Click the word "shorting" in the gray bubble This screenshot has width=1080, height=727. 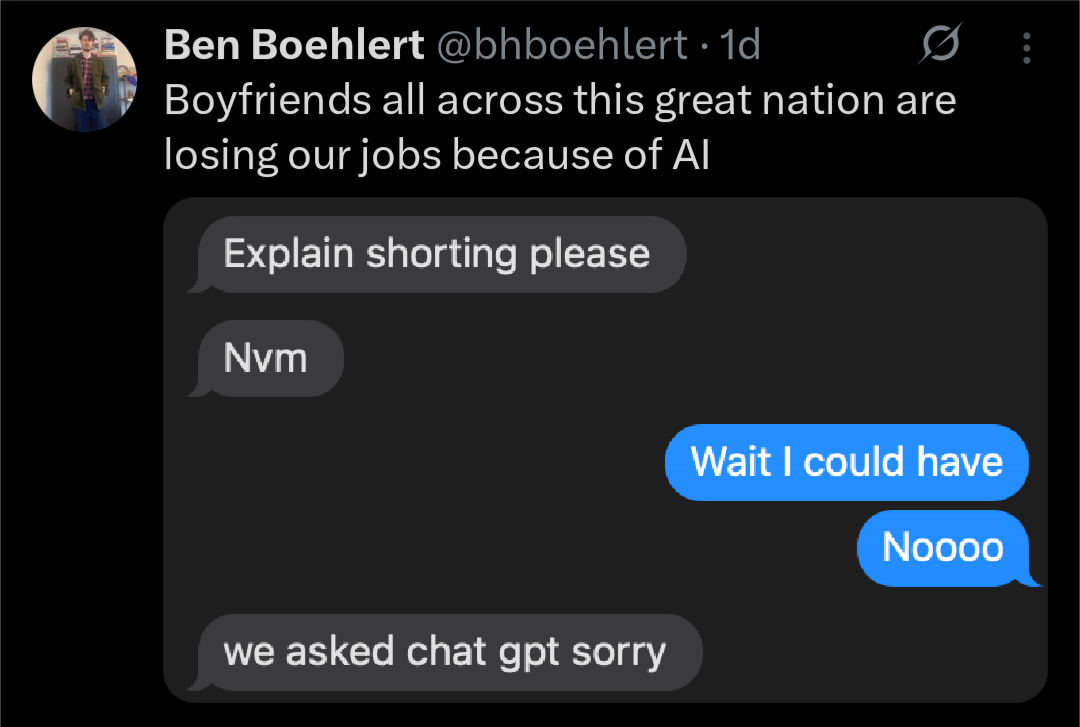tap(441, 254)
